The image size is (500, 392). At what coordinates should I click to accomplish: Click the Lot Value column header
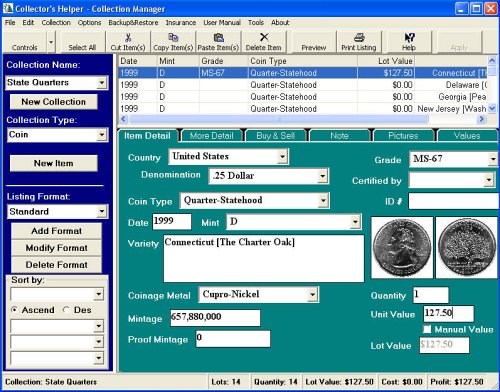click(386, 61)
